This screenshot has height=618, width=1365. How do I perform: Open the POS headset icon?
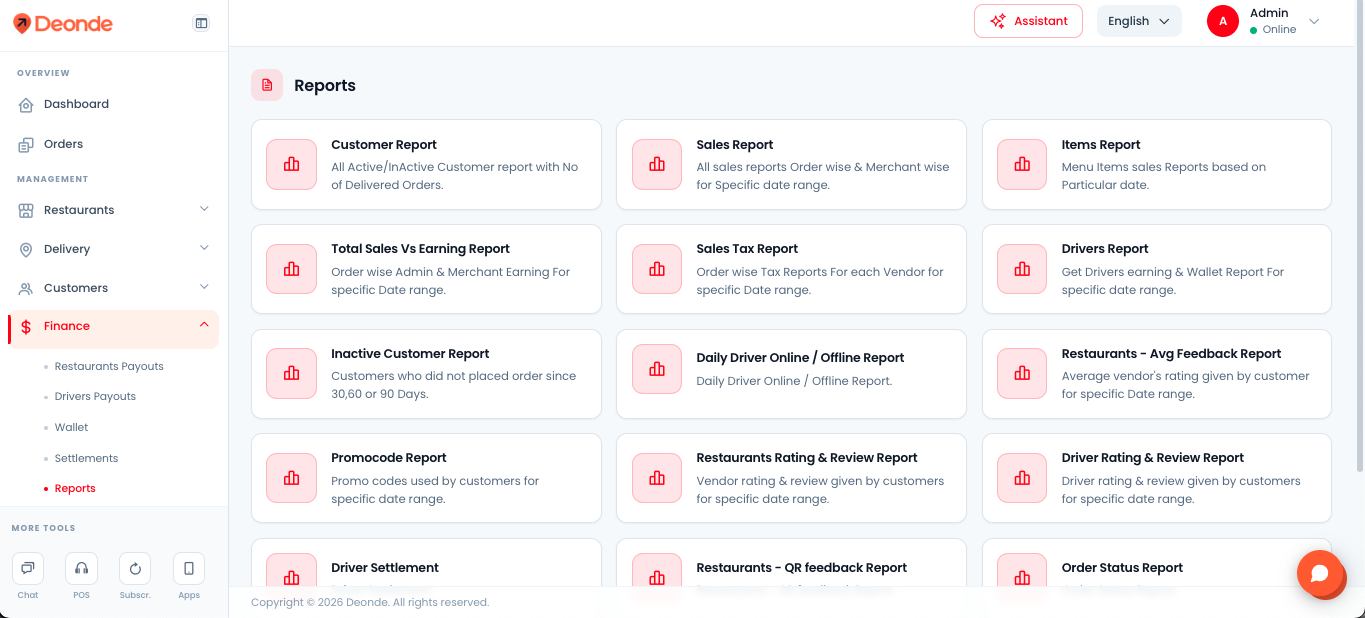click(x=82, y=569)
